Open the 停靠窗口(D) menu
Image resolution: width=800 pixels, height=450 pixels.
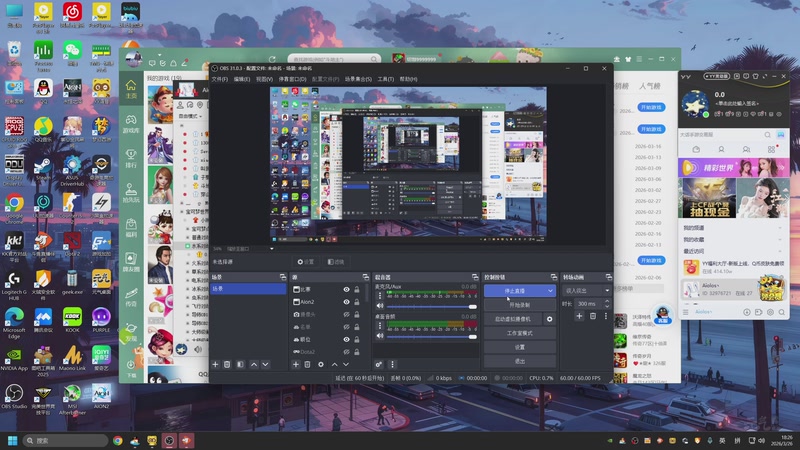292,79
